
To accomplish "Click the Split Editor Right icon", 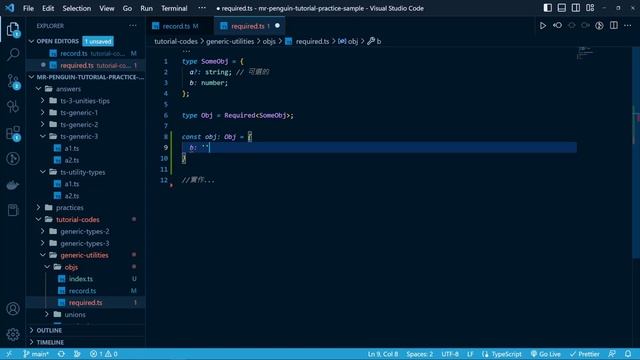I will coord(613,26).
